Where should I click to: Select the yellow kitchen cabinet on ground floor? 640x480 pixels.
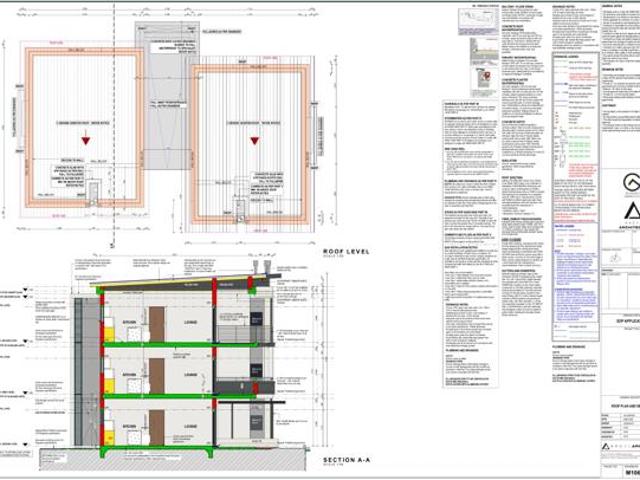(109, 438)
